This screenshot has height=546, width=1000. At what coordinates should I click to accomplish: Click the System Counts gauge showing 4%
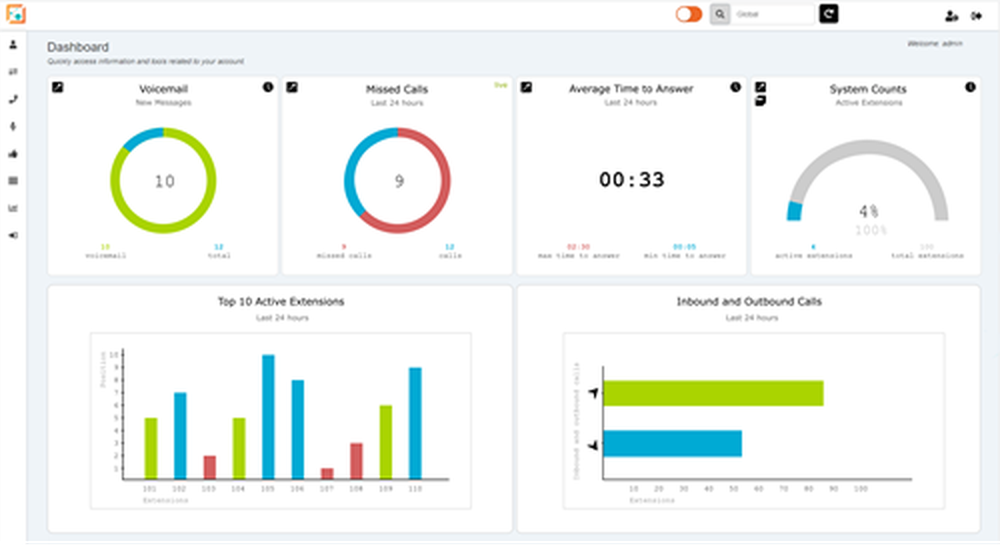[x=867, y=181]
